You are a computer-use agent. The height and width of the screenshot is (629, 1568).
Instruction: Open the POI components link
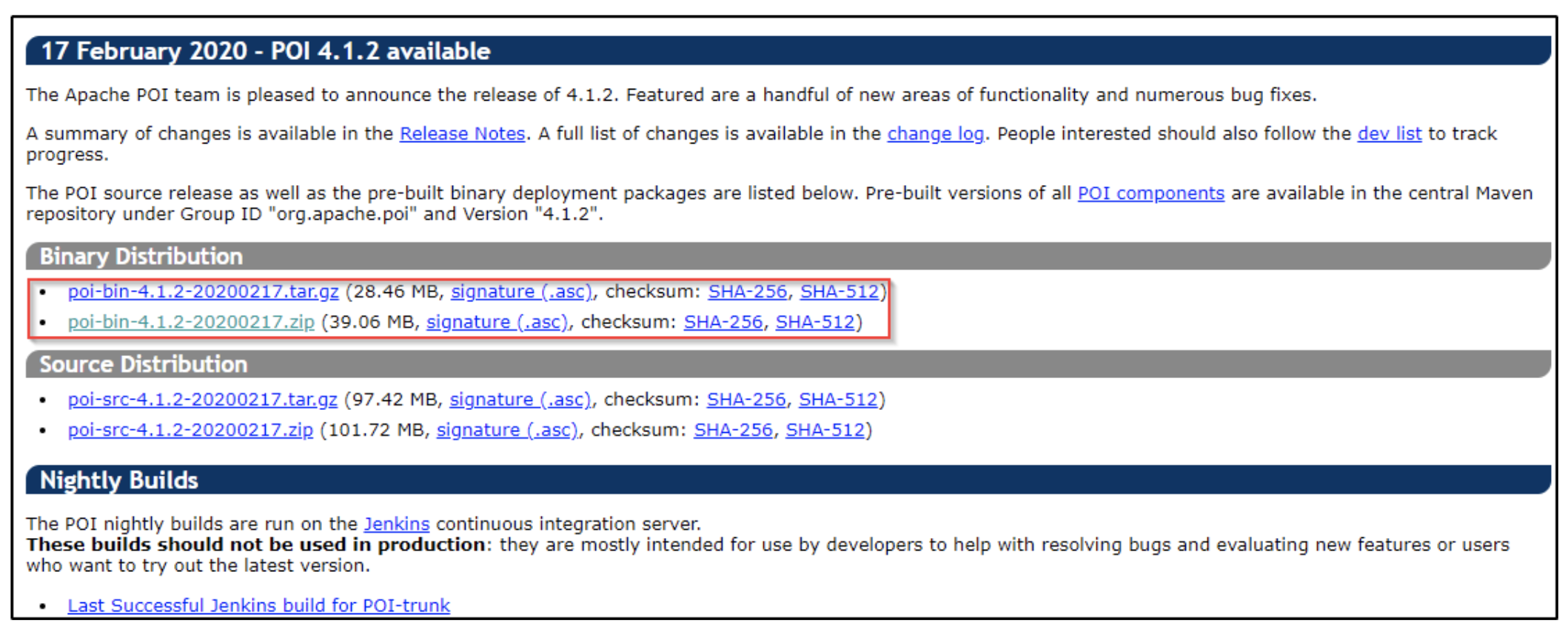coord(1150,193)
